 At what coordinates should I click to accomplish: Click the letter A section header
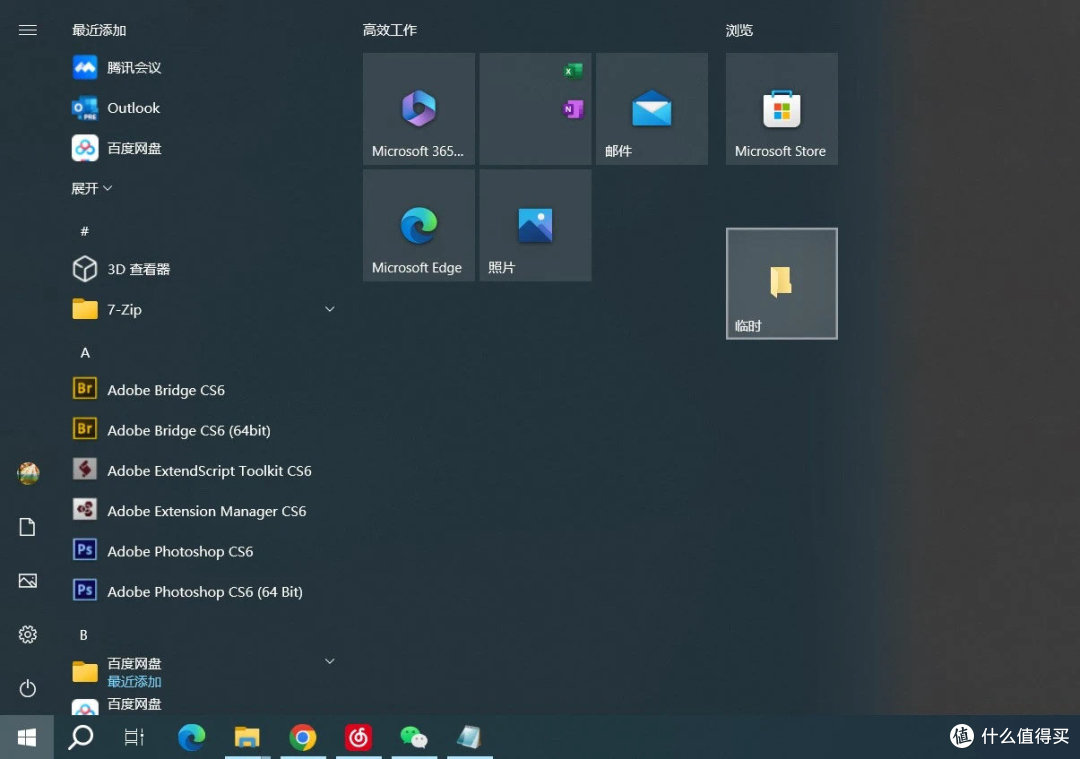click(85, 353)
